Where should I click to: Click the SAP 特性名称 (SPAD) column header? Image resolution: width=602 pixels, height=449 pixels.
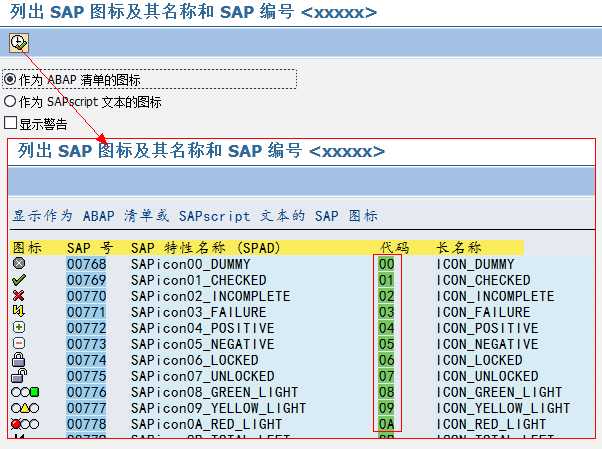point(205,248)
